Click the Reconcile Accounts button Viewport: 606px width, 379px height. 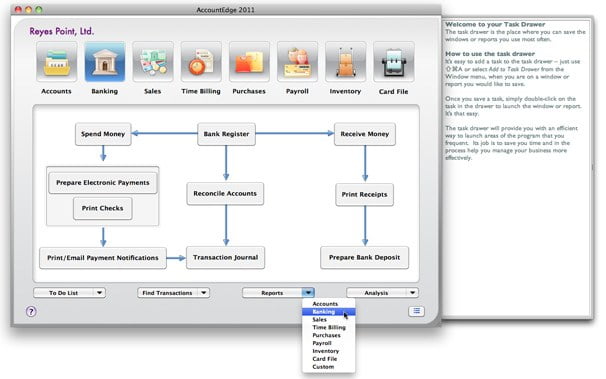(225, 194)
